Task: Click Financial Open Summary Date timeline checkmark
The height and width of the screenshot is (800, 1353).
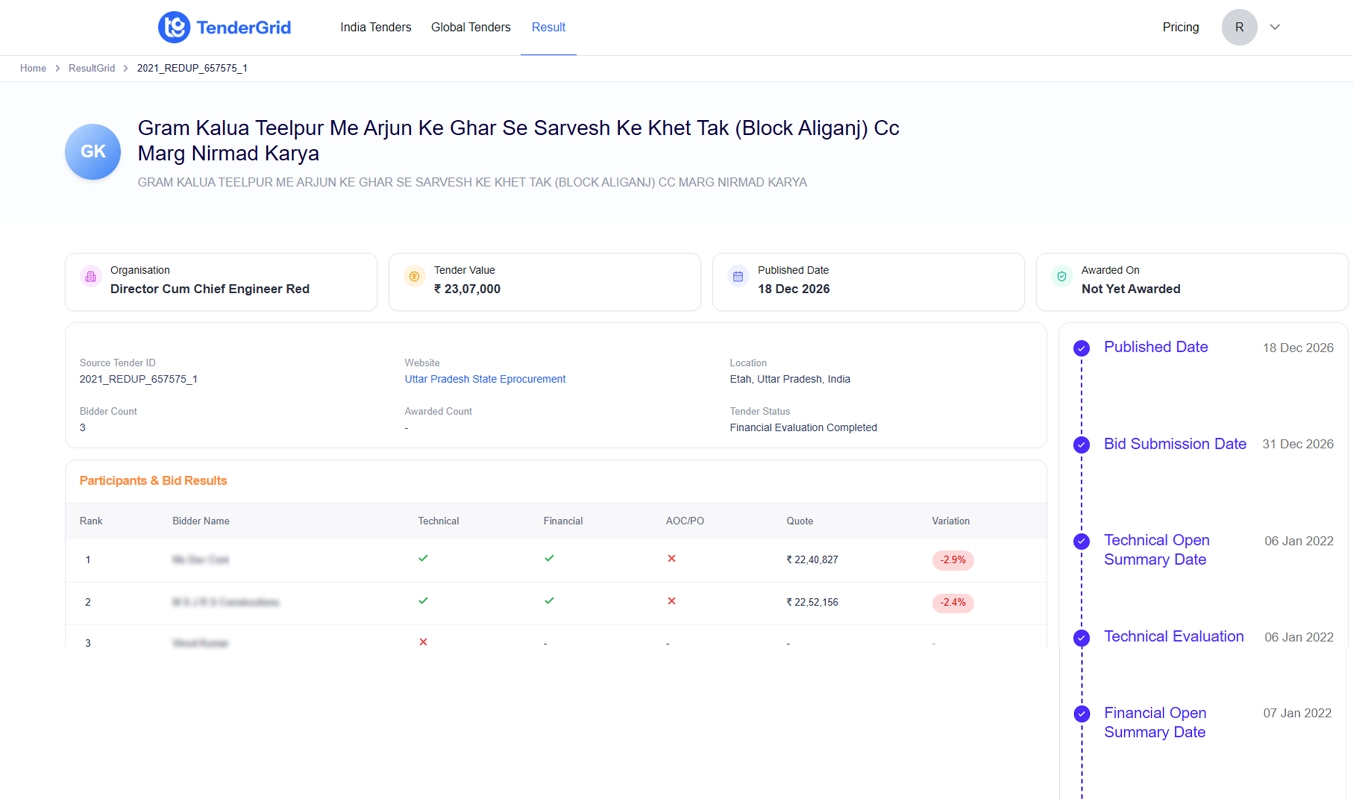Action: coord(1081,714)
